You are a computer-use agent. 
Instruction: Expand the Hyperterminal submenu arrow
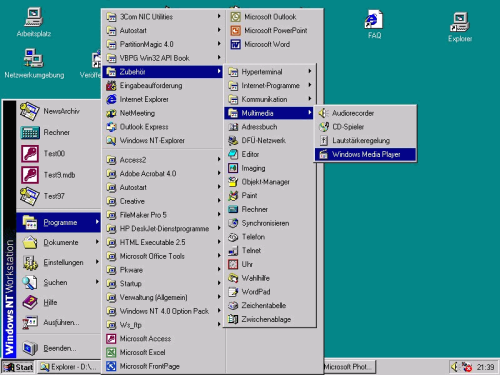310,71
